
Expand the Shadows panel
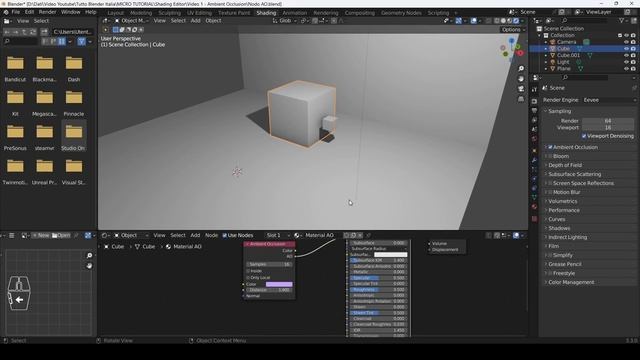pos(559,228)
